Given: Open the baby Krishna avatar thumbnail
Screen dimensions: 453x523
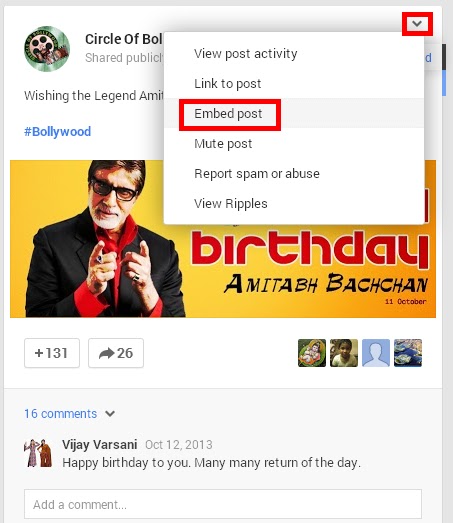Looking at the screenshot, I should point(312,353).
